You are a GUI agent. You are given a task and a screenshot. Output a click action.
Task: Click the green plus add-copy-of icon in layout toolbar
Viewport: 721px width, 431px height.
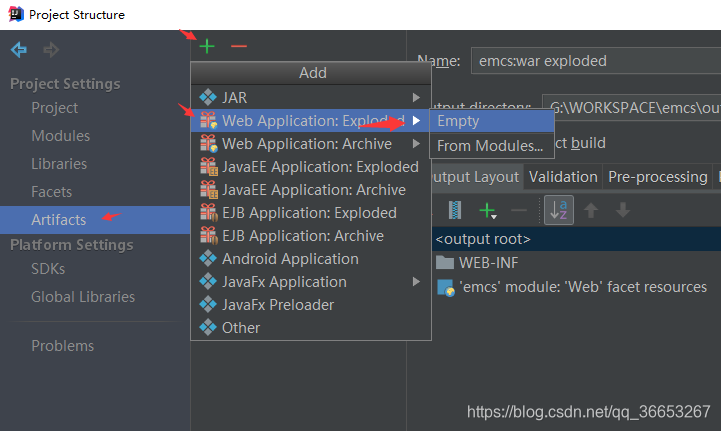[487, 211]
